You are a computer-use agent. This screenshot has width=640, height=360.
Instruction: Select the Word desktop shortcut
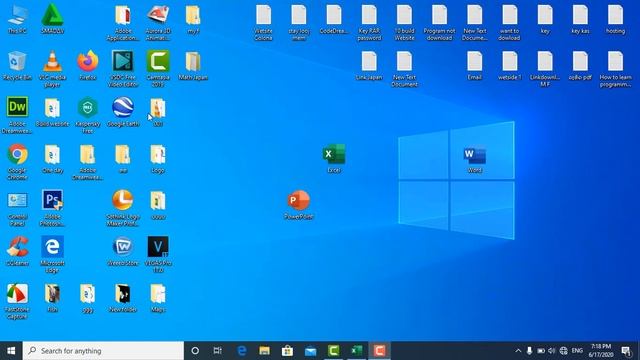475,158
